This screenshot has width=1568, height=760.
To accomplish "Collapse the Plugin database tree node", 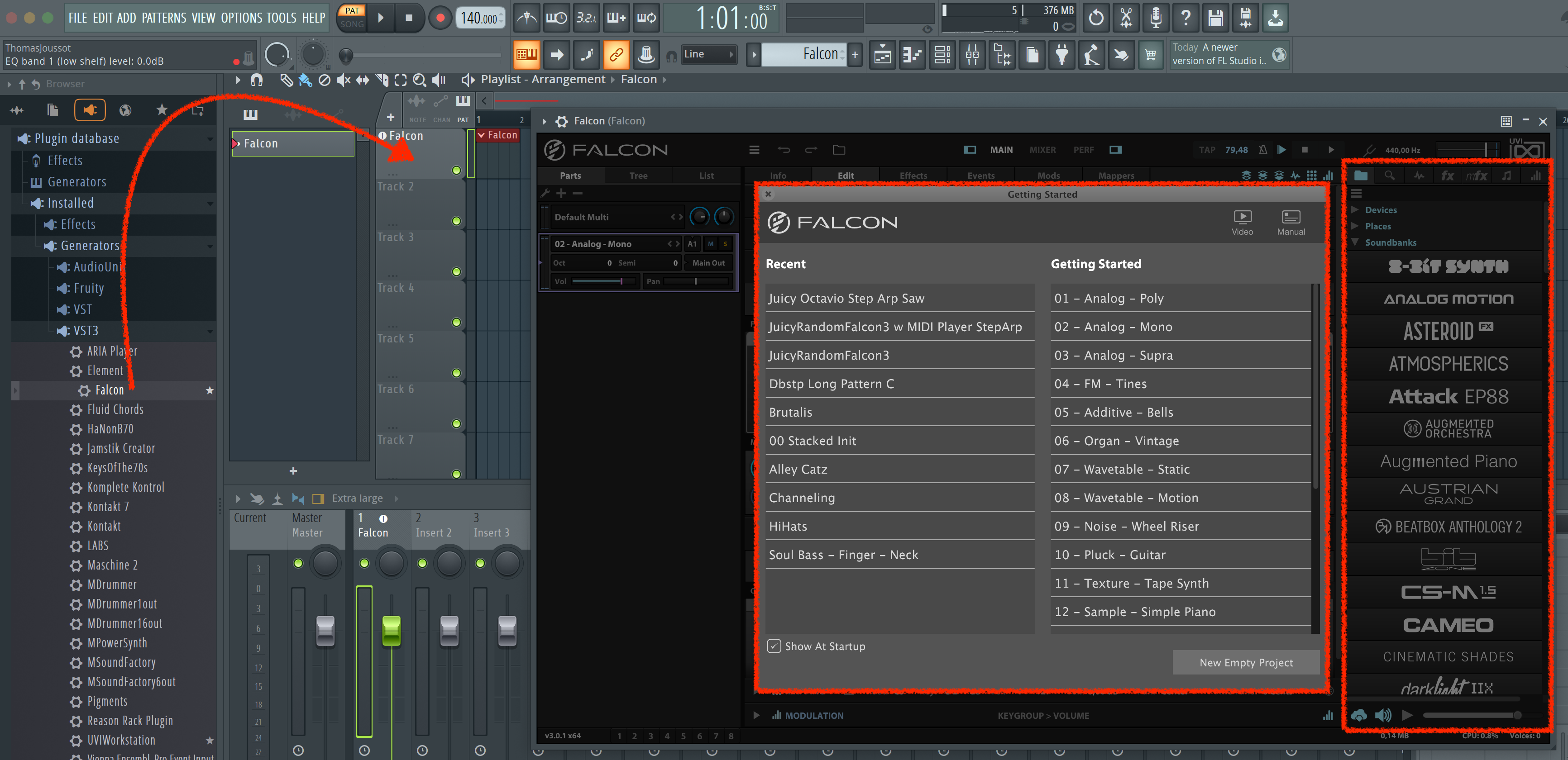I will click(x=210, y=139).
